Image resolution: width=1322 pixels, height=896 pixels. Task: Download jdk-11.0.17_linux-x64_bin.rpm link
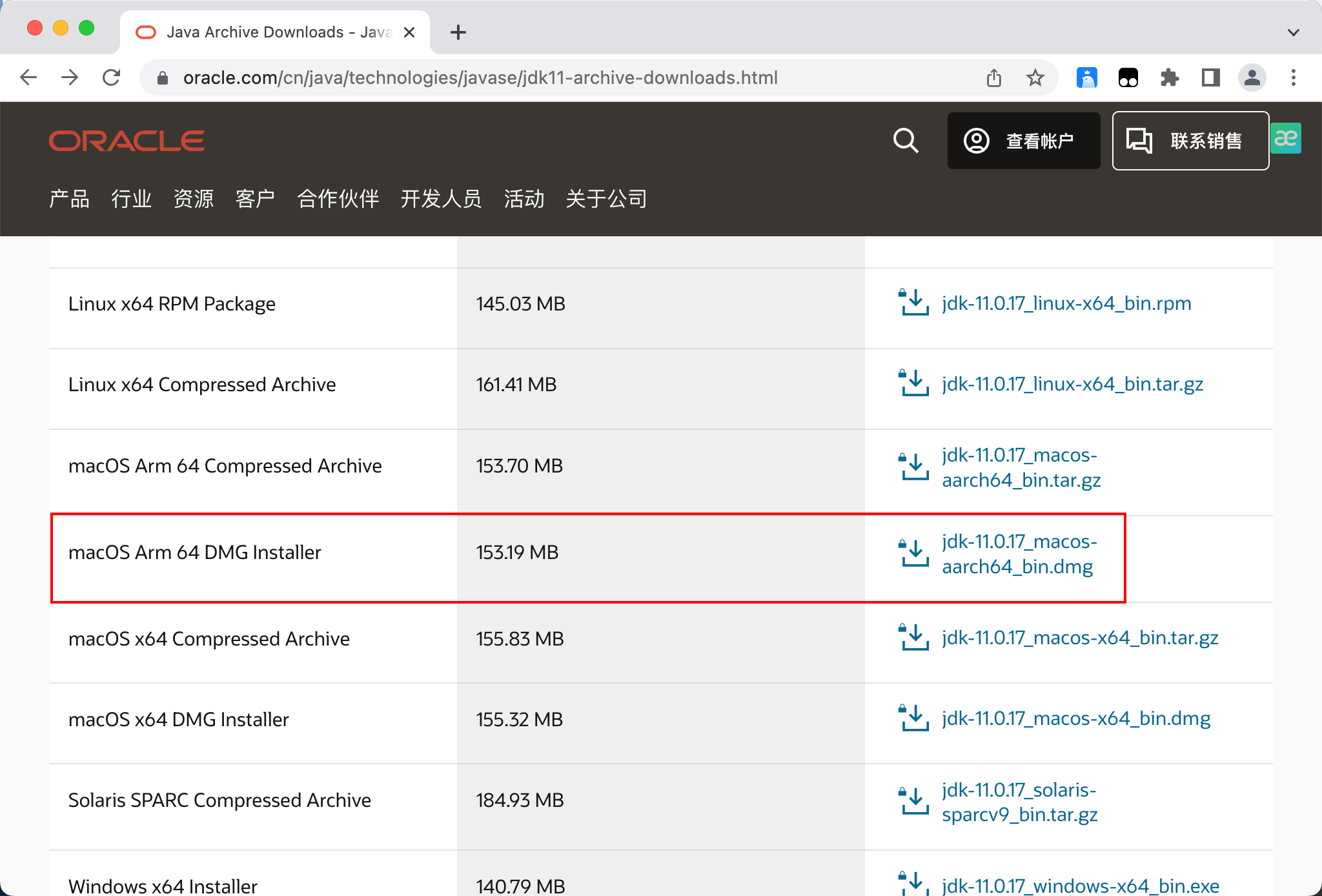click(x=1066, y=303)
